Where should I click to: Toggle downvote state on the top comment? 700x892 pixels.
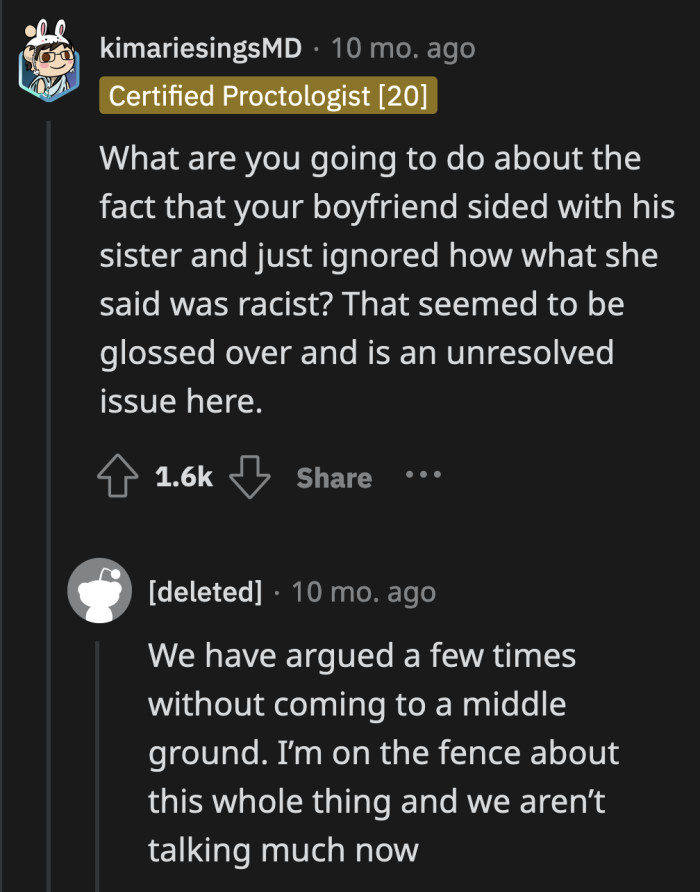tap(249, 477)
